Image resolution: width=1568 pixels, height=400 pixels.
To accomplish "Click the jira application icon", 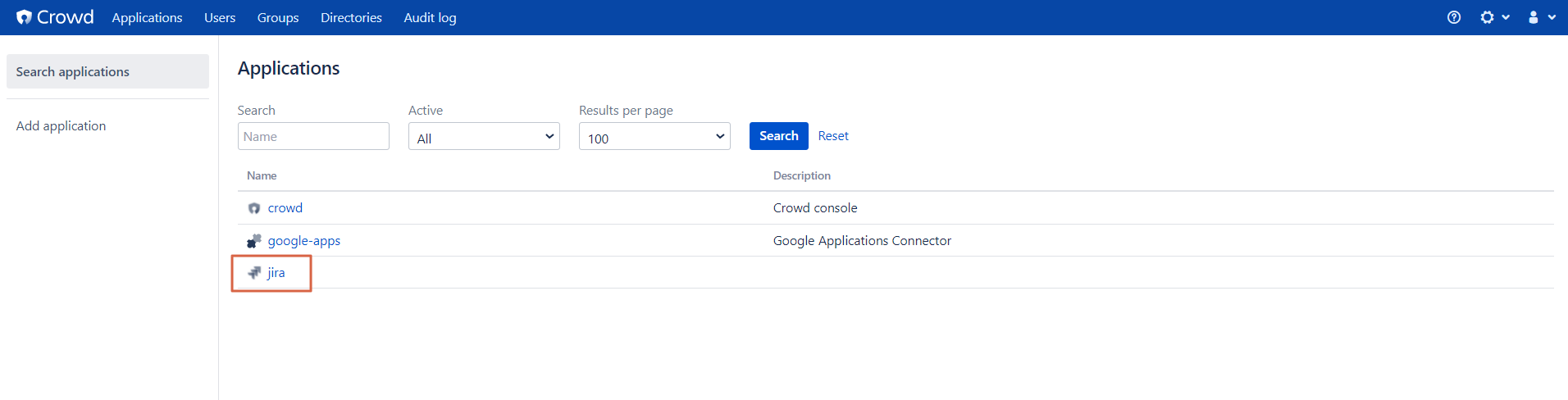I will tap(254, 273).
